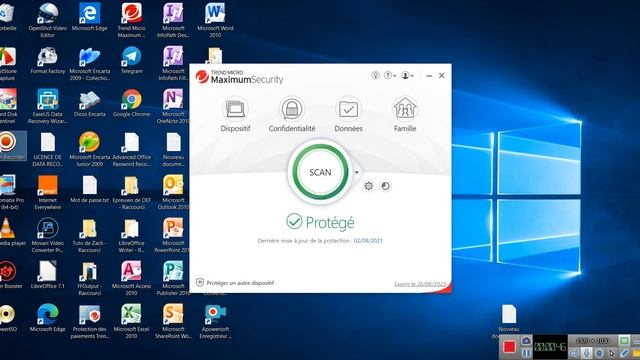Open the lightbulb tips icon in title bar
Screen dimensions: 640x360
375,76
